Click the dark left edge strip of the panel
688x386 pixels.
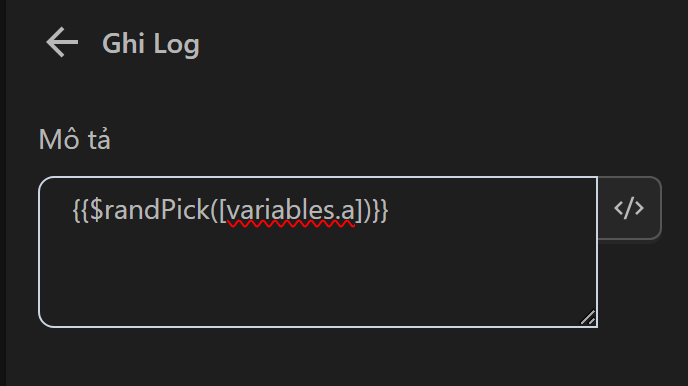click(3, 193)
